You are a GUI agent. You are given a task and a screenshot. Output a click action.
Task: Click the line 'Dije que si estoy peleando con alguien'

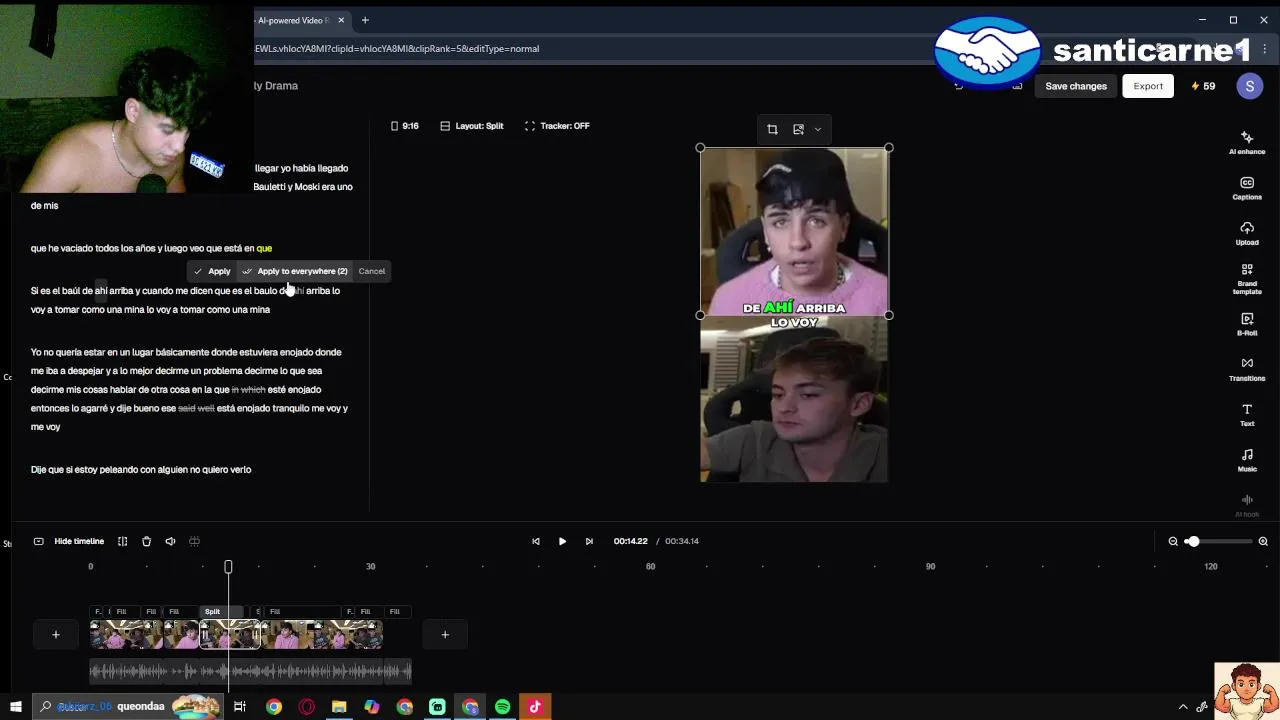coord(141,470)
